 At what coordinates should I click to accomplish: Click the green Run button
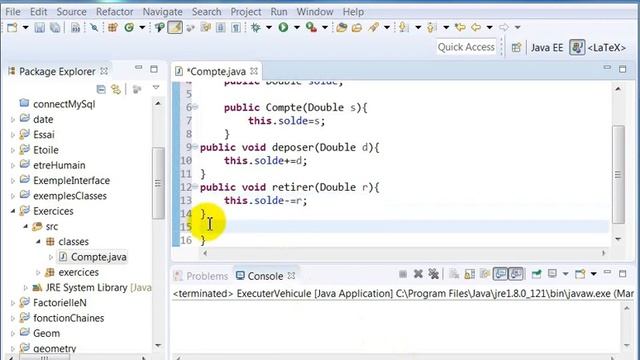pos(283,27)
